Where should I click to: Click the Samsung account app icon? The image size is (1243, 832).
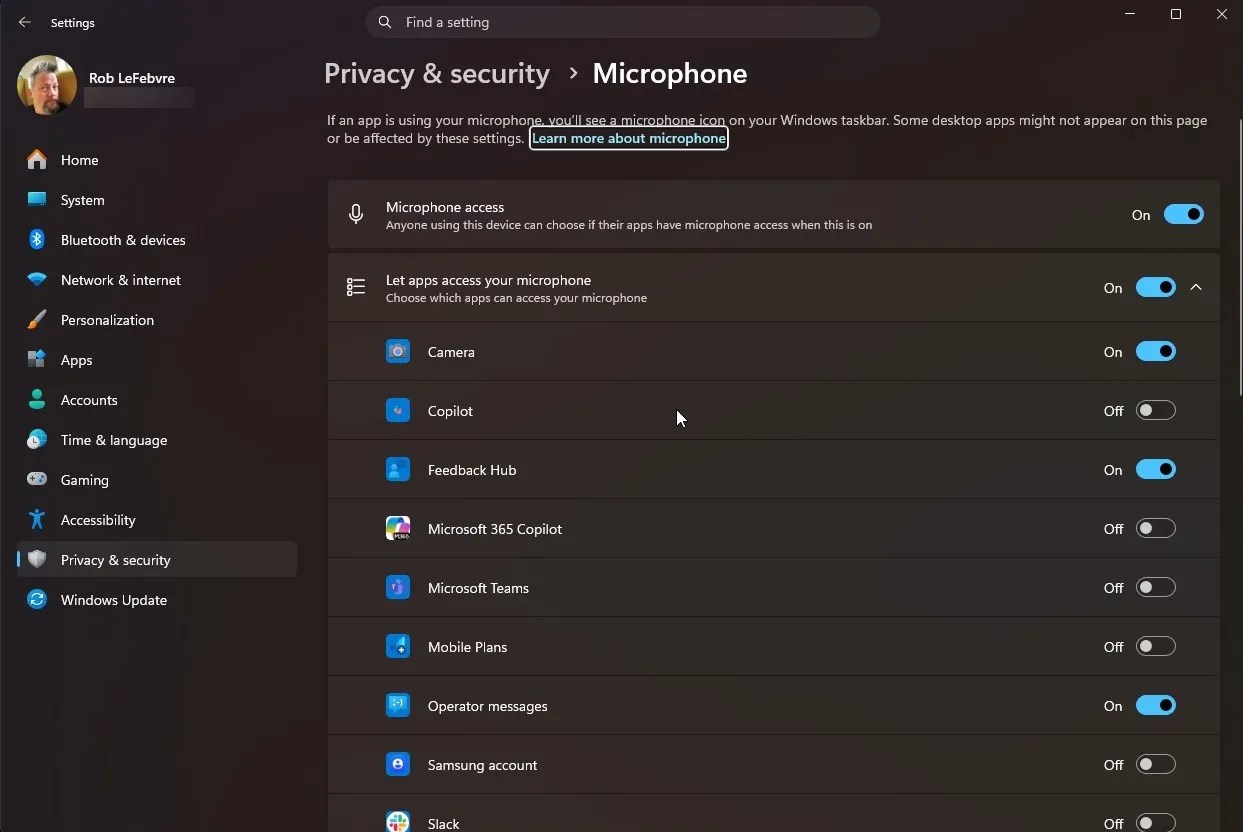(398, 765)
